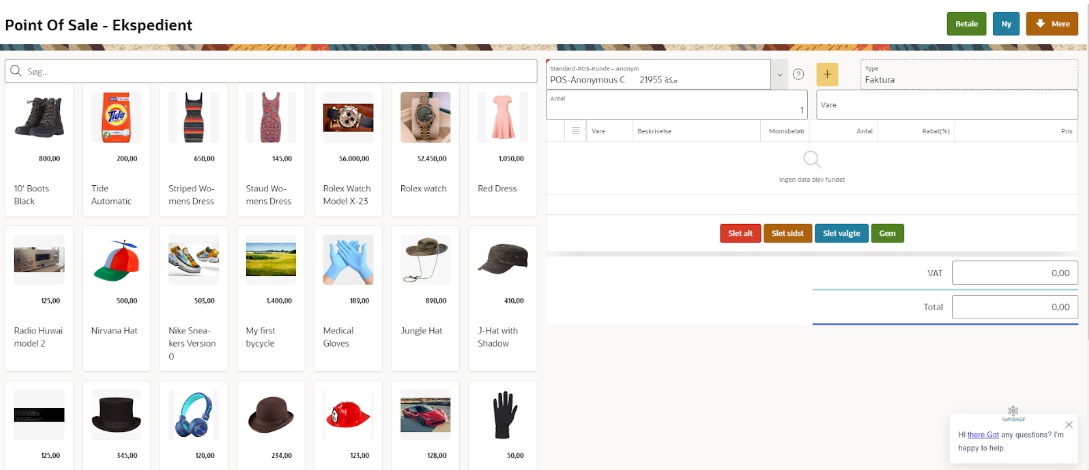
Task: Save the sale with Gem
Action: [x=887, y=233]
